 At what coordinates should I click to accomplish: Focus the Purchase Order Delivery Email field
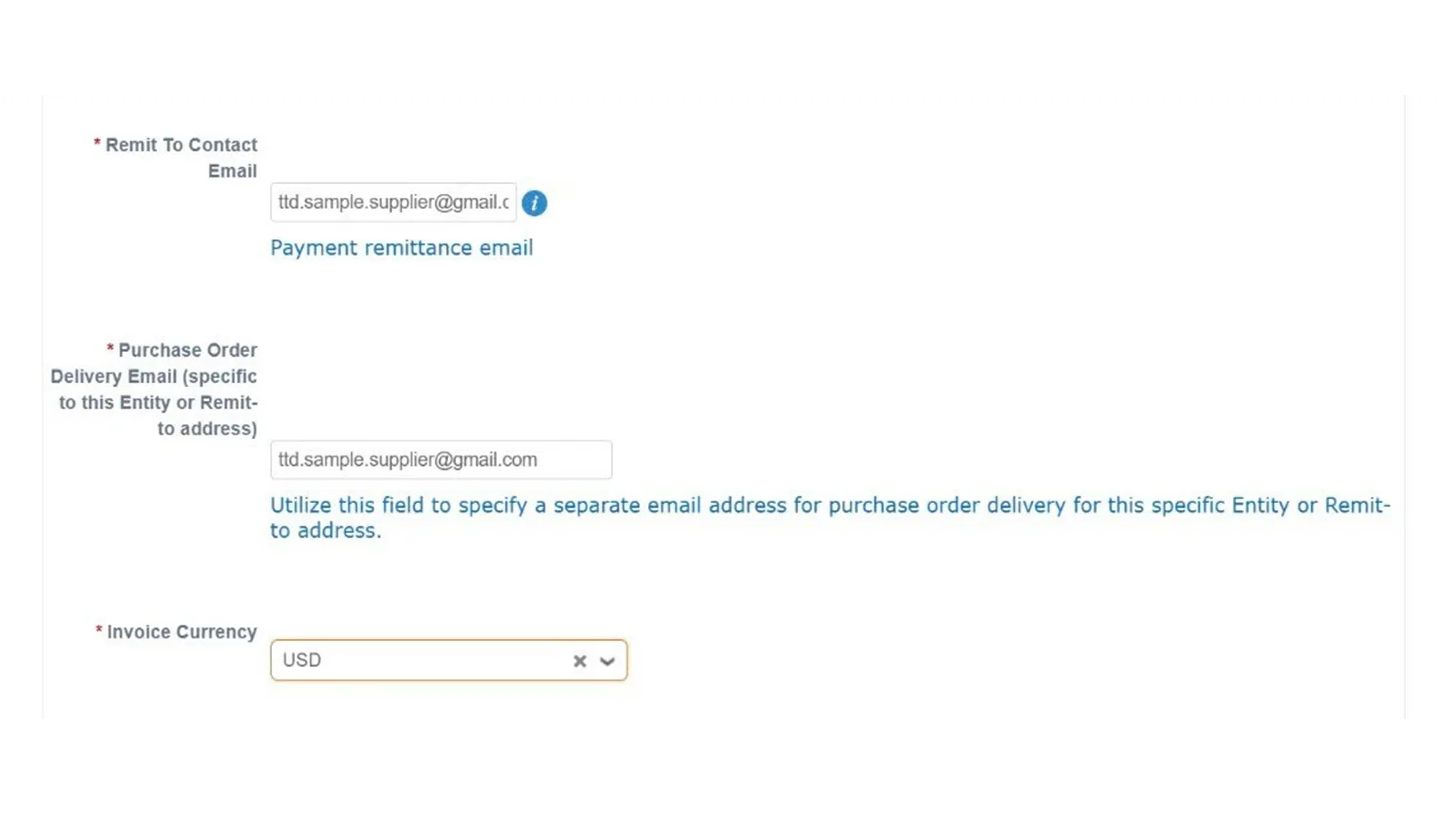(x=440, y=460)
